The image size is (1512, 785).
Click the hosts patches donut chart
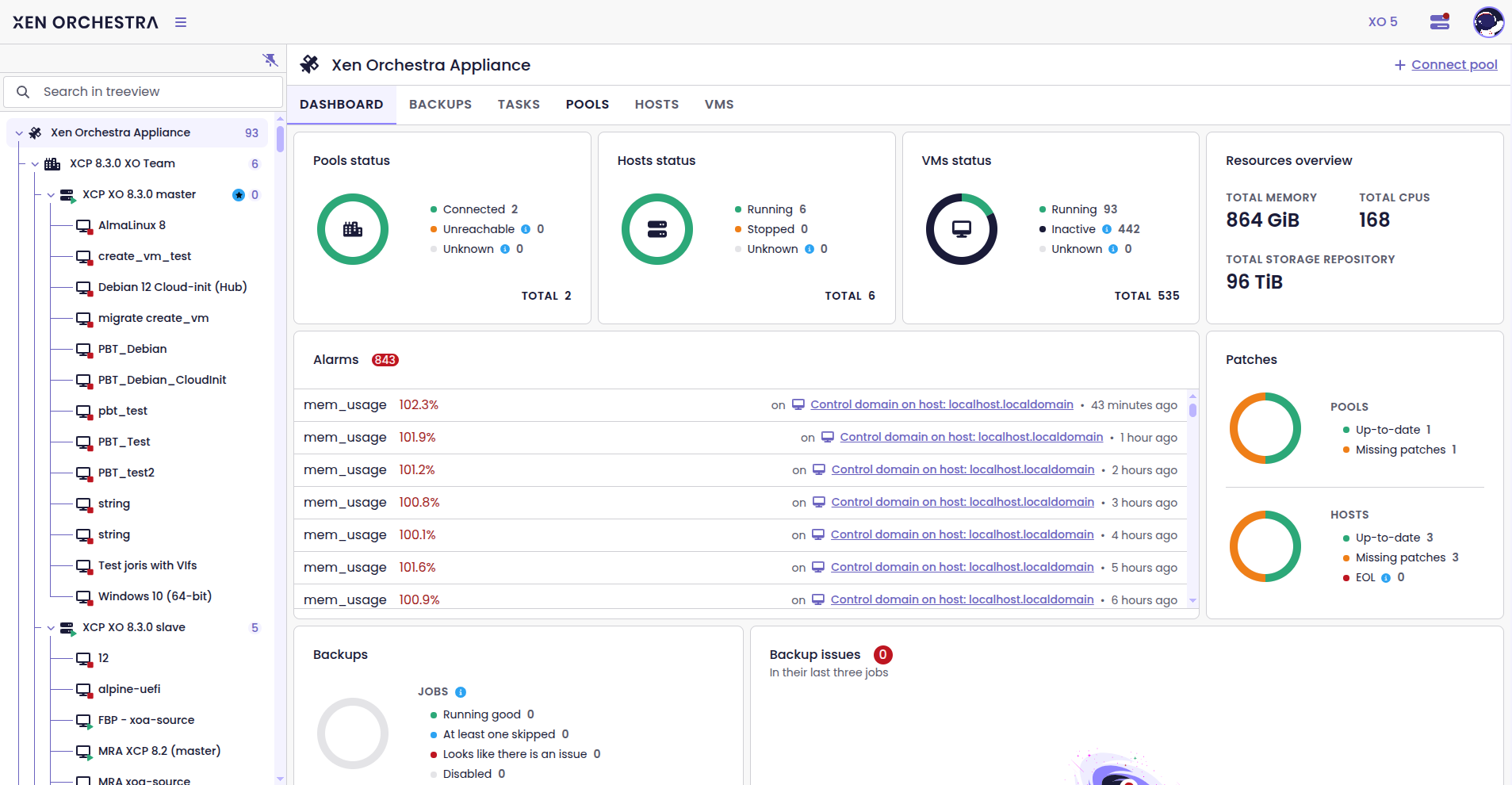(x=1265, y=546)
